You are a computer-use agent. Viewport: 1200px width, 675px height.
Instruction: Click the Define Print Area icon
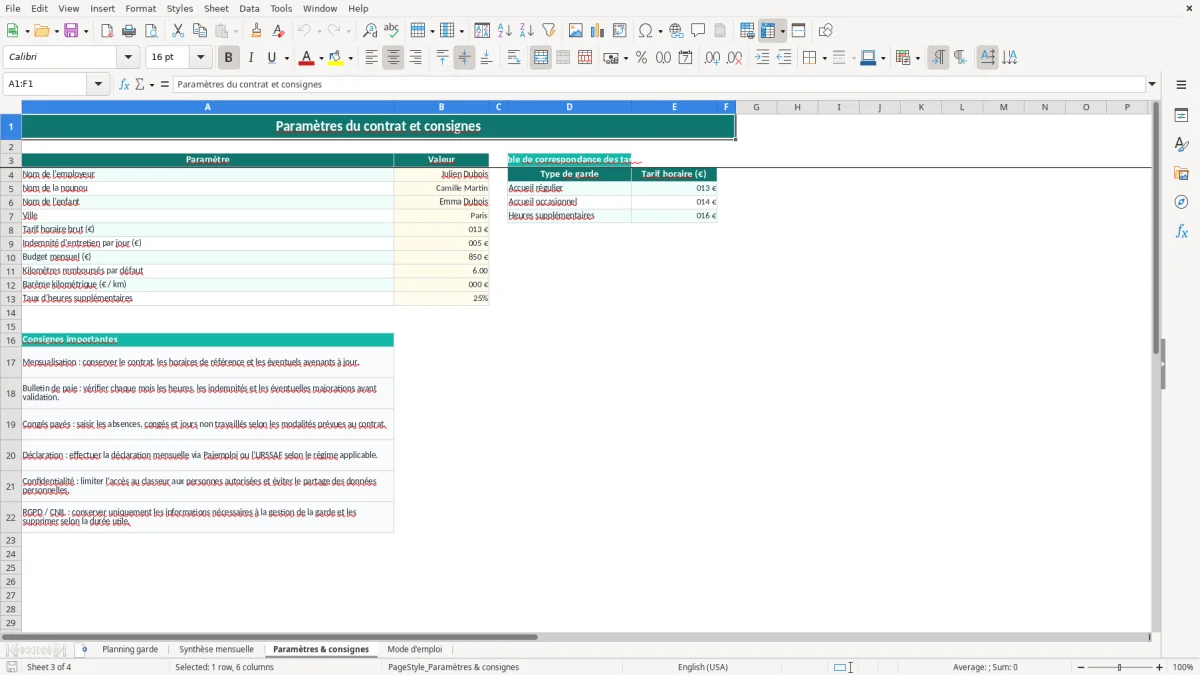click(747, 31)
